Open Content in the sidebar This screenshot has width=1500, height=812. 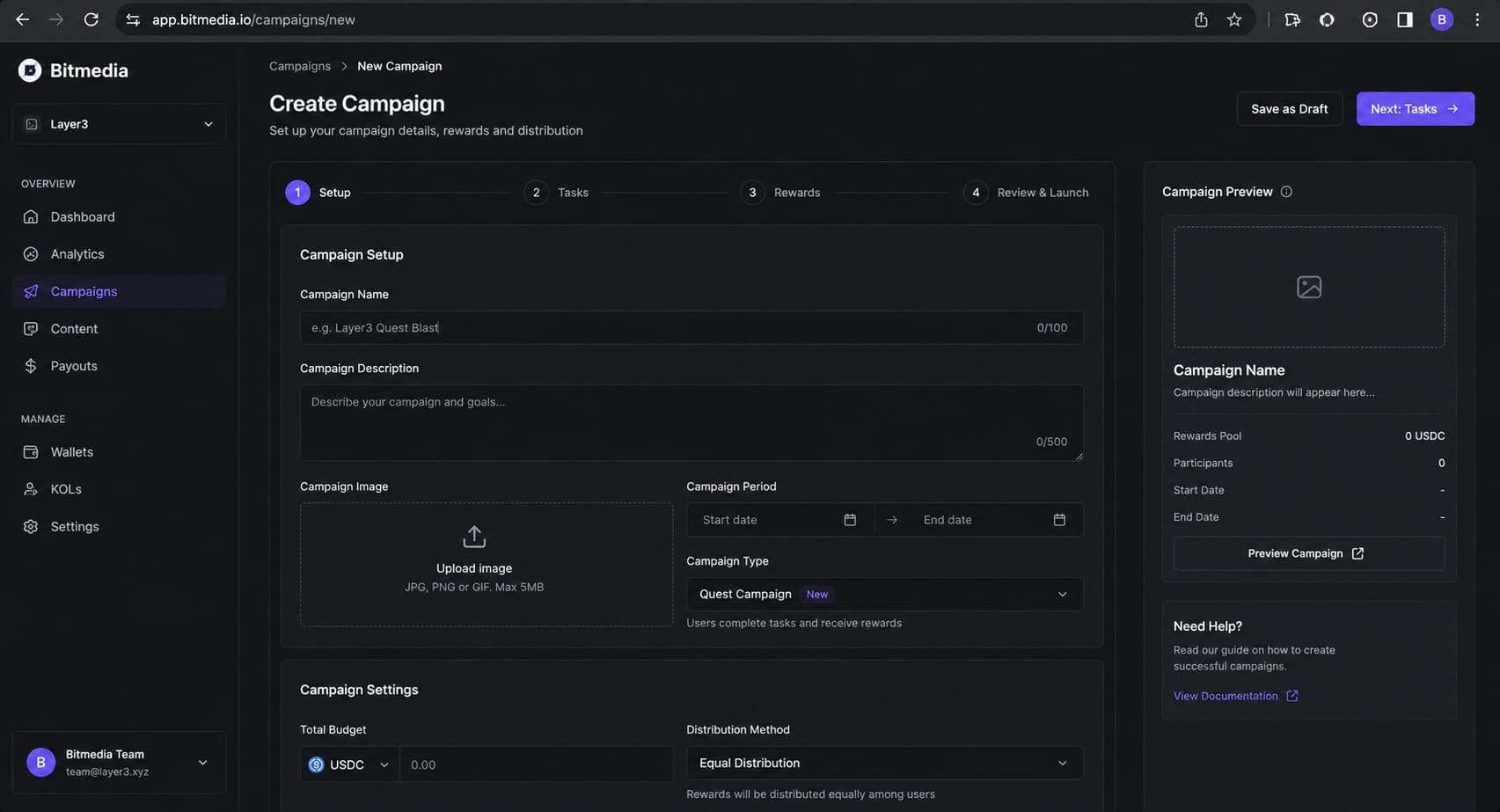pos(119,328)
